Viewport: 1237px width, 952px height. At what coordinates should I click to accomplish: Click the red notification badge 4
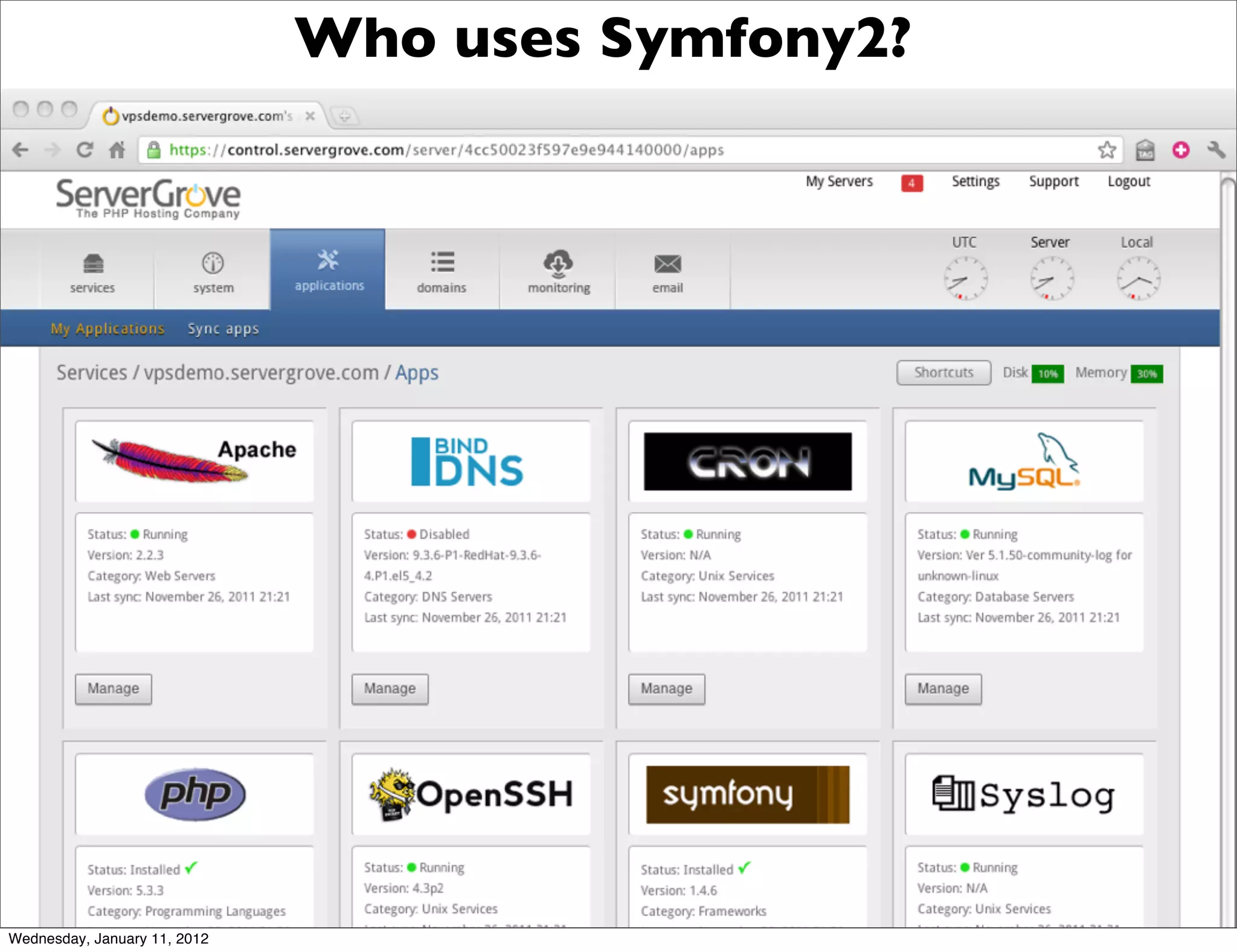pyautogui.click(x=911, y=183)
